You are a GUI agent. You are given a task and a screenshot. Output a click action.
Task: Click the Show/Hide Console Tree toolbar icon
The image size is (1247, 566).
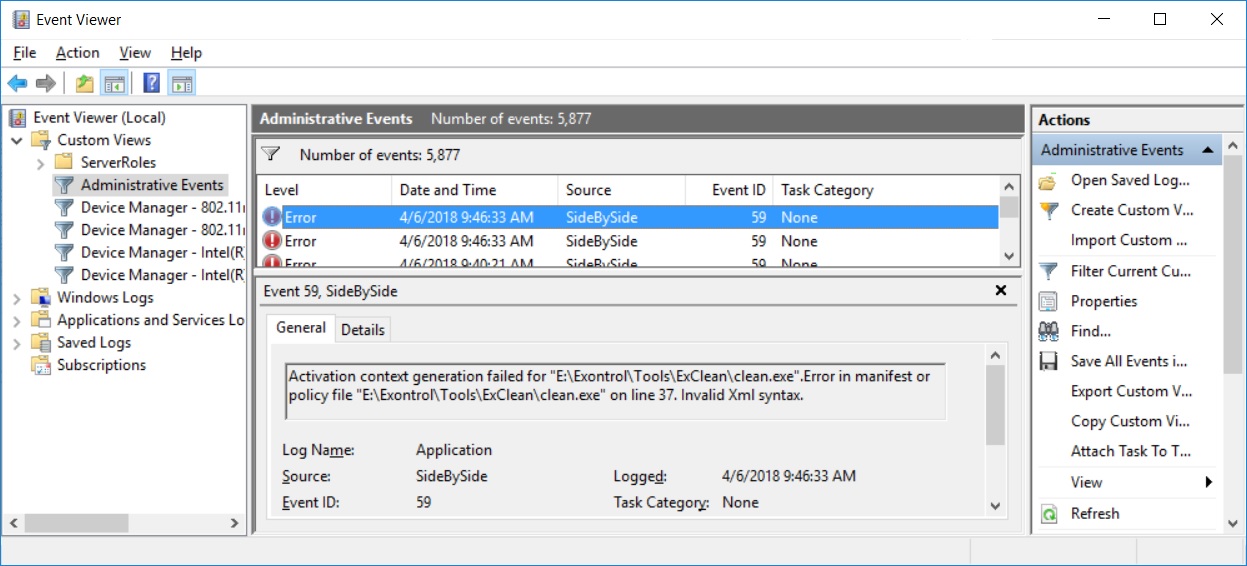pos(114,83)
